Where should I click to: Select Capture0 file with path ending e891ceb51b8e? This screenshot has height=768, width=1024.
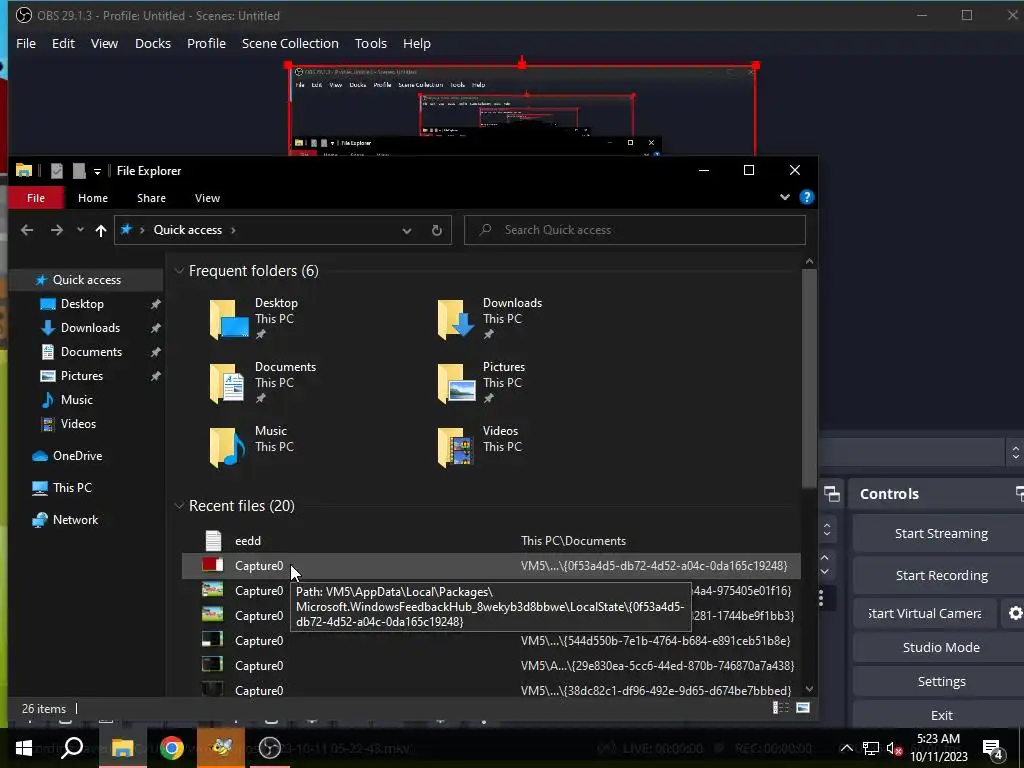pyautogui.click(x=491, y=641)
